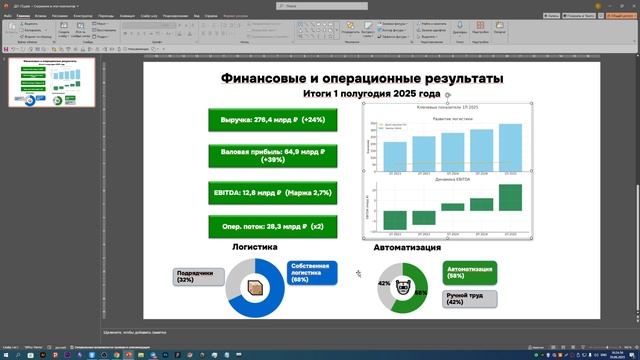Open PowerPoint icon on taskbar
The height and width of the screenshot is (360, 640).
[x=129, y=355]
